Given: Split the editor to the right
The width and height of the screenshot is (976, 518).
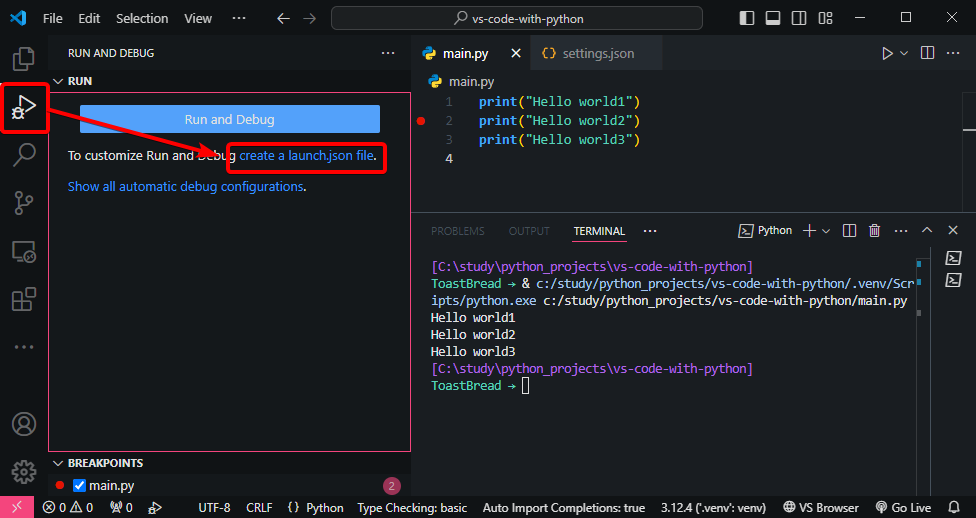Looking at the screenshot, I should pyautogui.click(x=927, y=53).
